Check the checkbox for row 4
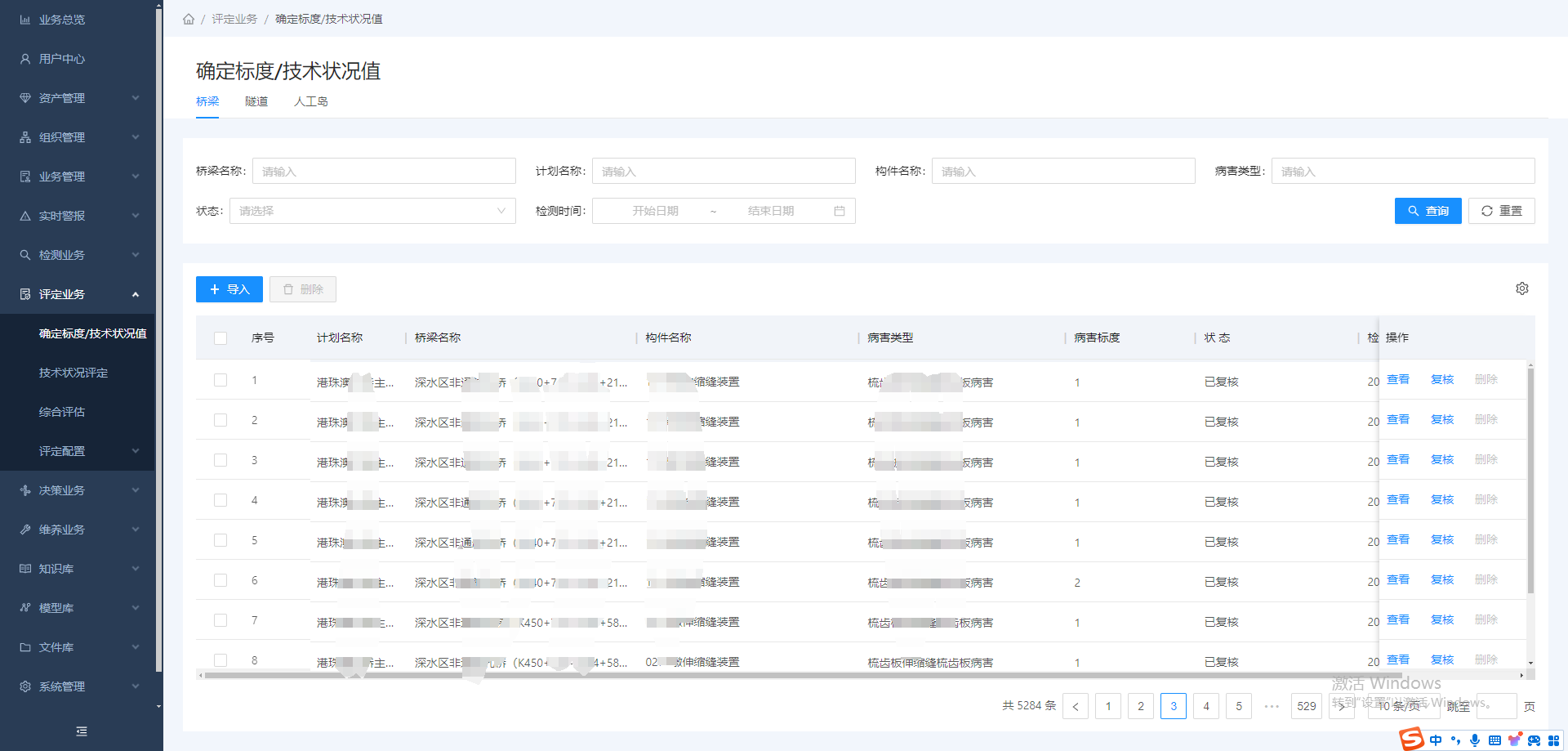Screen dimensions: 1568x751 pyautogui.click(x=220, y=500)
